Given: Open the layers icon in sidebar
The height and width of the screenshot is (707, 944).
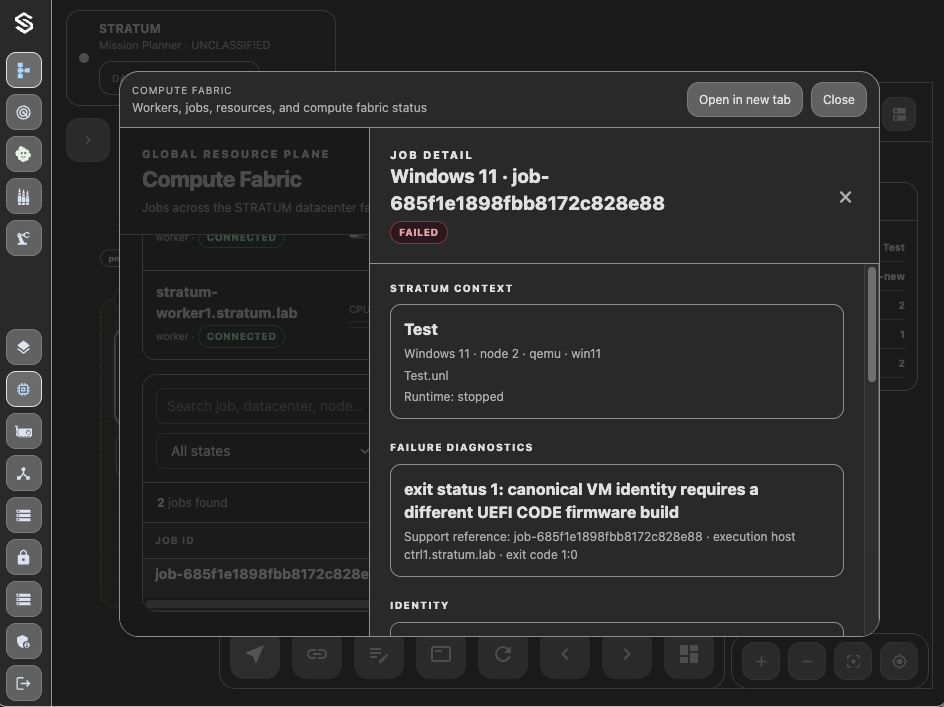Looking at the screenshot, I should pos(23,347).
